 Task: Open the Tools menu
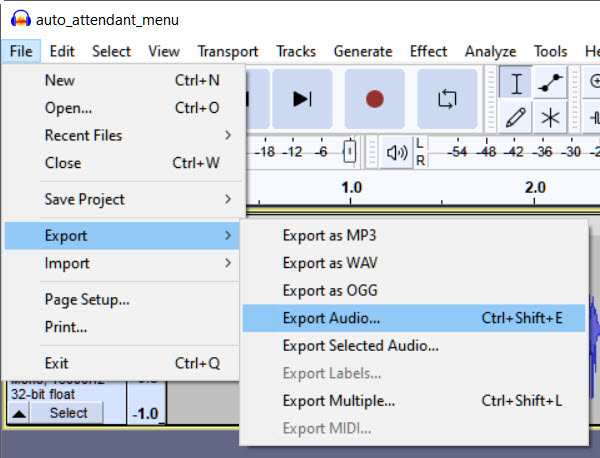click(550, 51)
